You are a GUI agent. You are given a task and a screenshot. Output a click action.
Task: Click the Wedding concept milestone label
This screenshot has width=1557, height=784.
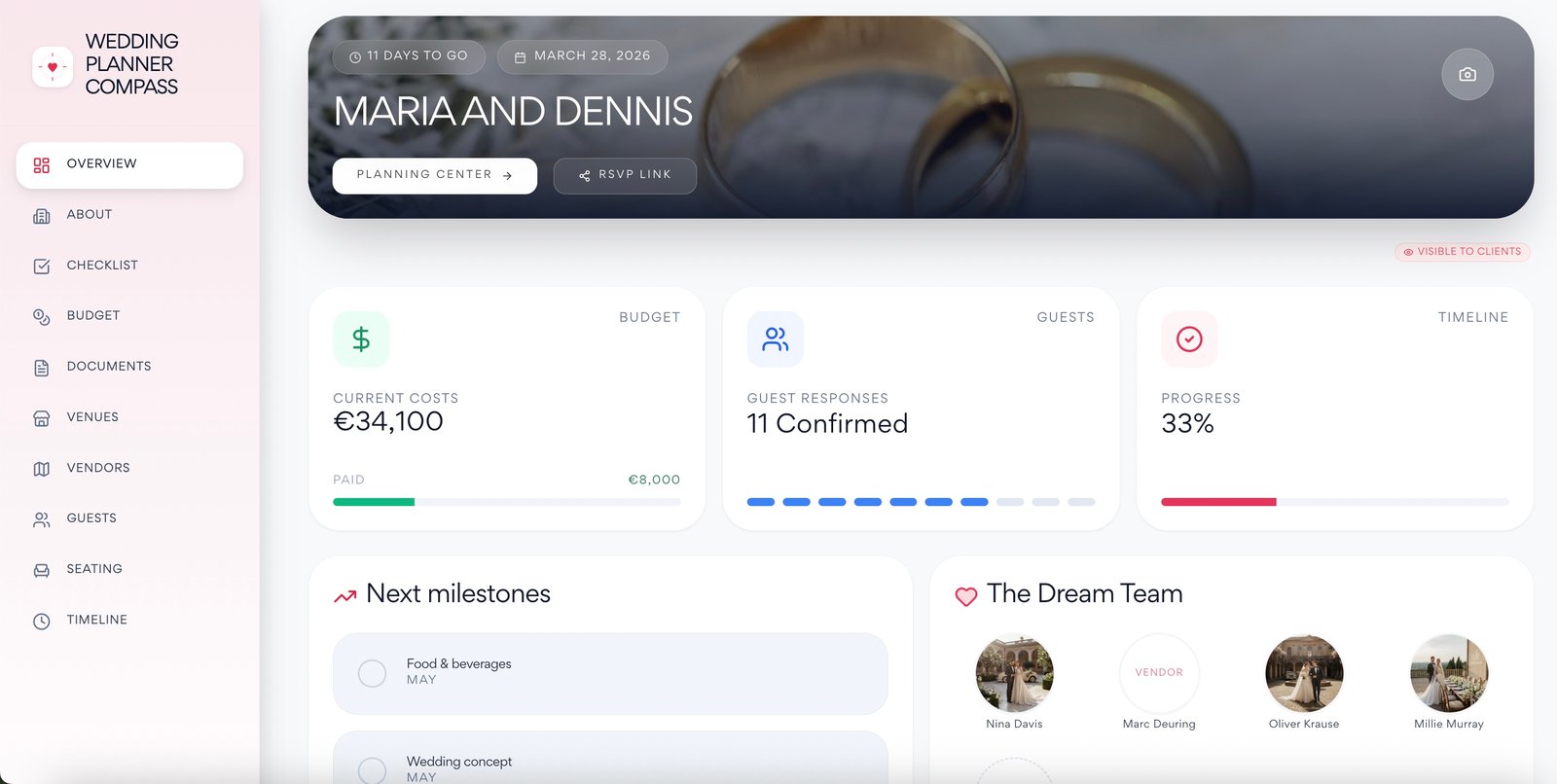(x=459, y=762)
